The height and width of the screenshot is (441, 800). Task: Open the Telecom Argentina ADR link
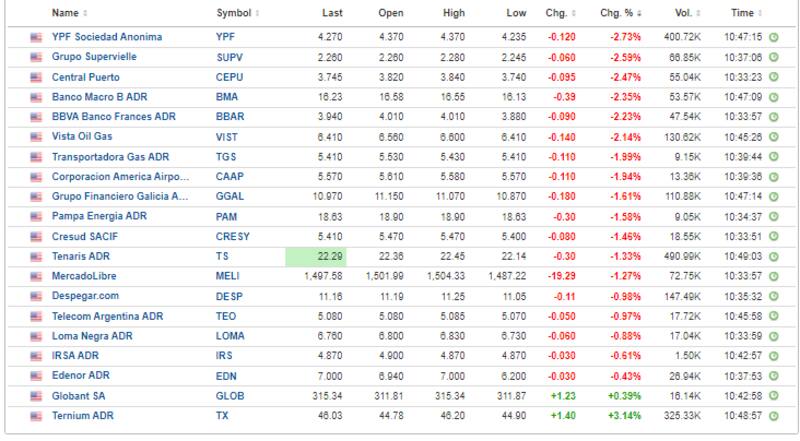107,316
